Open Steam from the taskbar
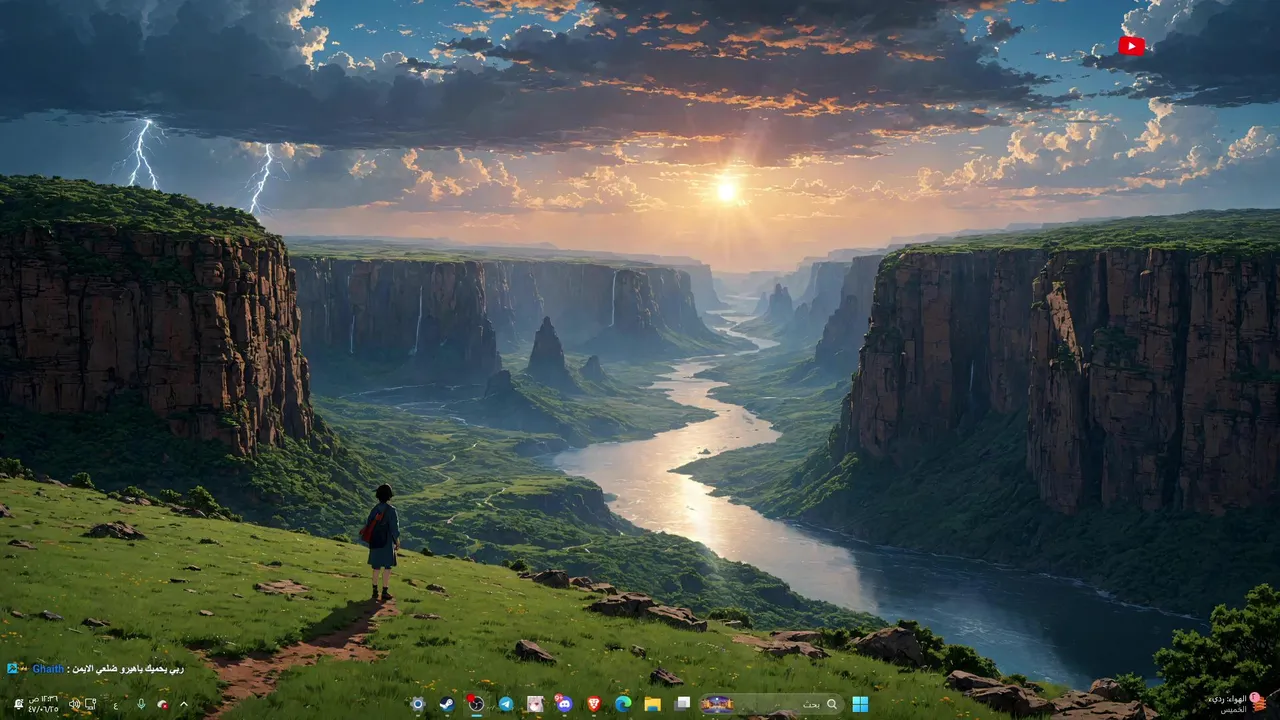Viewport: 1280px width, 720px height. 447,704
